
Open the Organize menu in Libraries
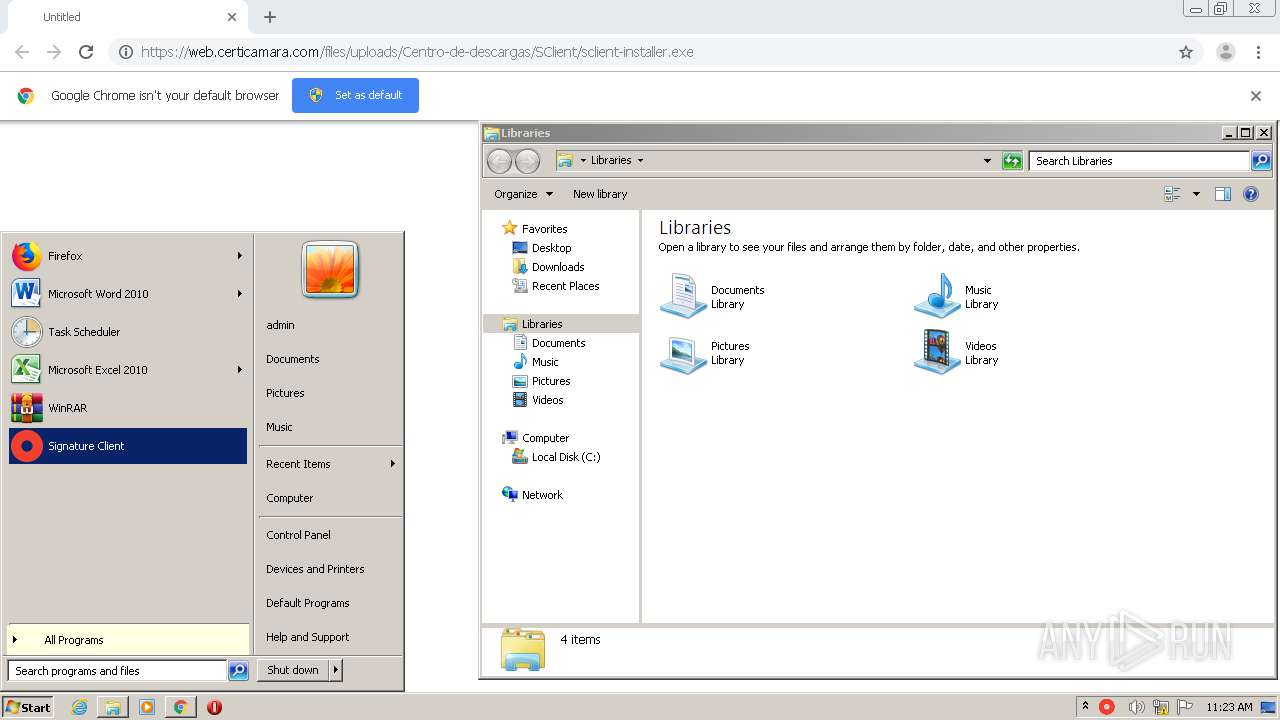click(523, 194)
